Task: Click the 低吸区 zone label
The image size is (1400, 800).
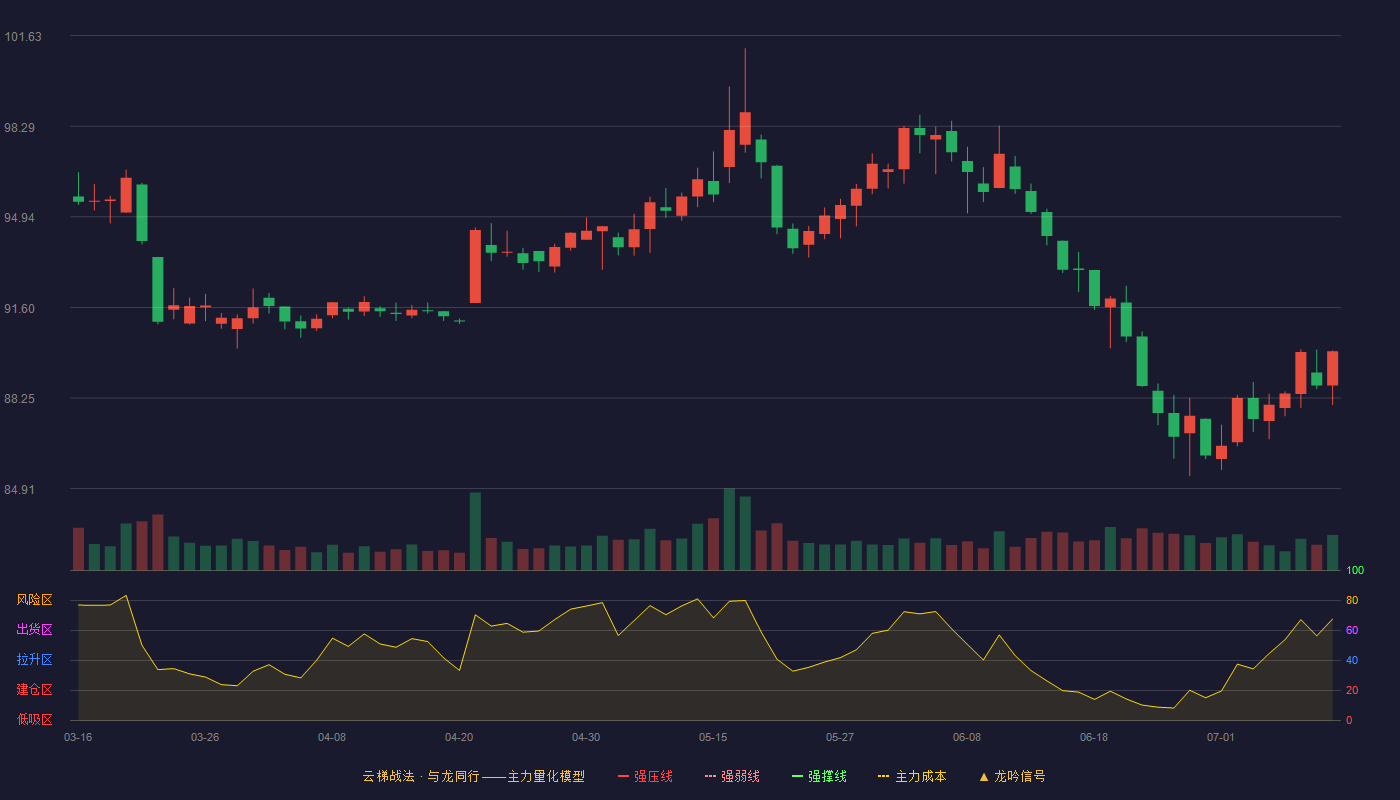Action: (34, 719)
